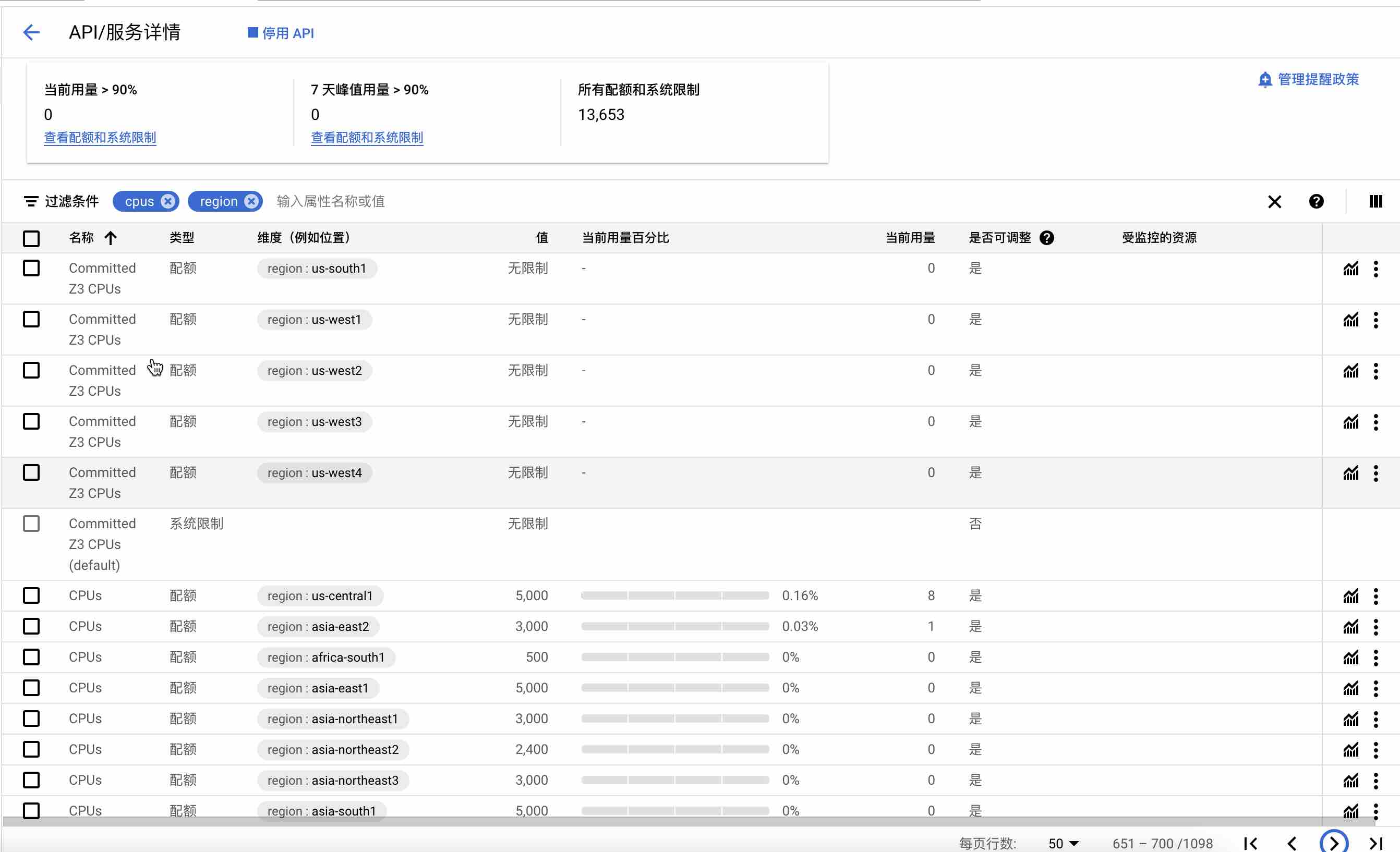Remove the region filter chip
Viewport: 1400px width, 852px height.
(x=251, y=201)
